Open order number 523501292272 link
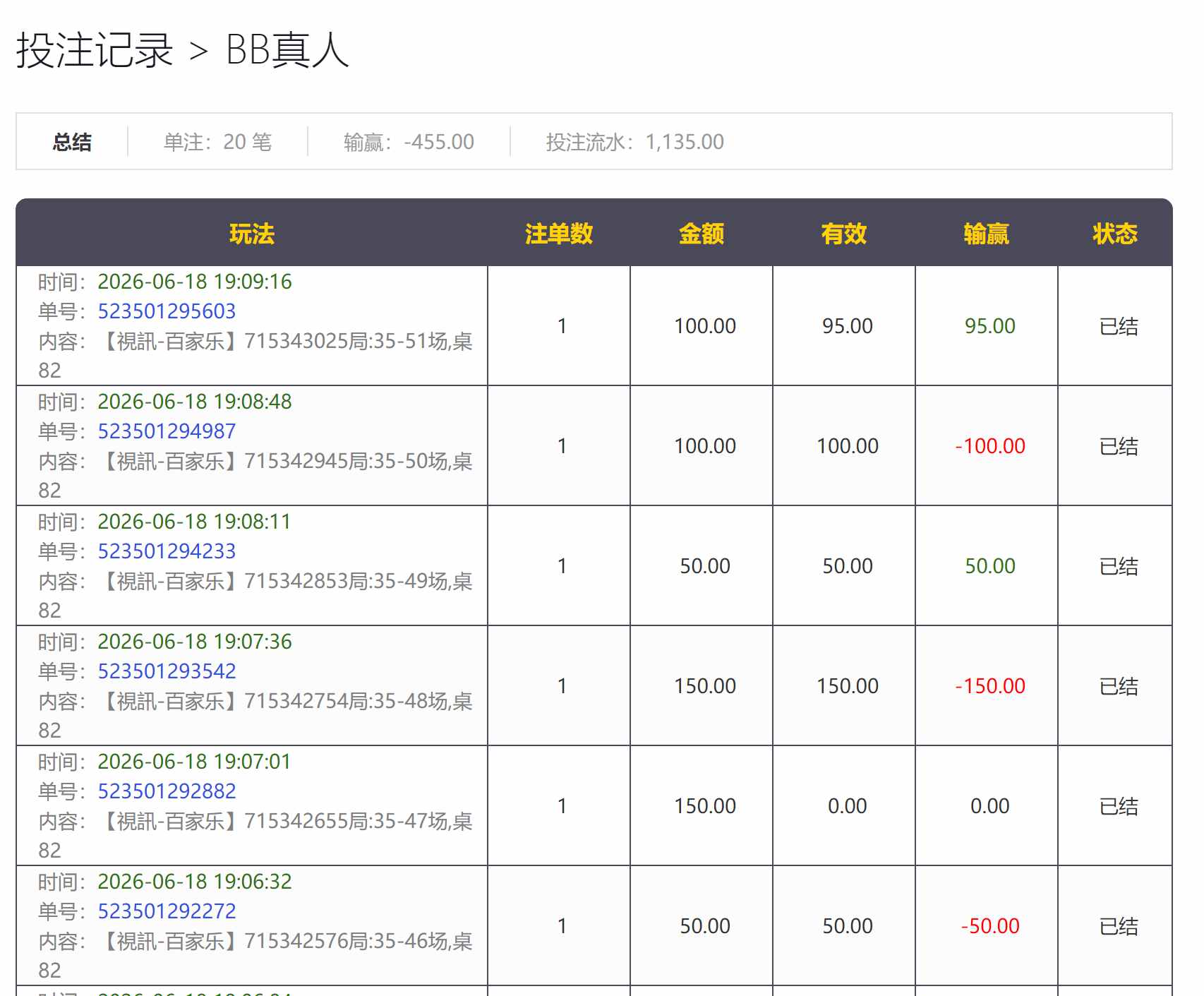 (167, 911)
